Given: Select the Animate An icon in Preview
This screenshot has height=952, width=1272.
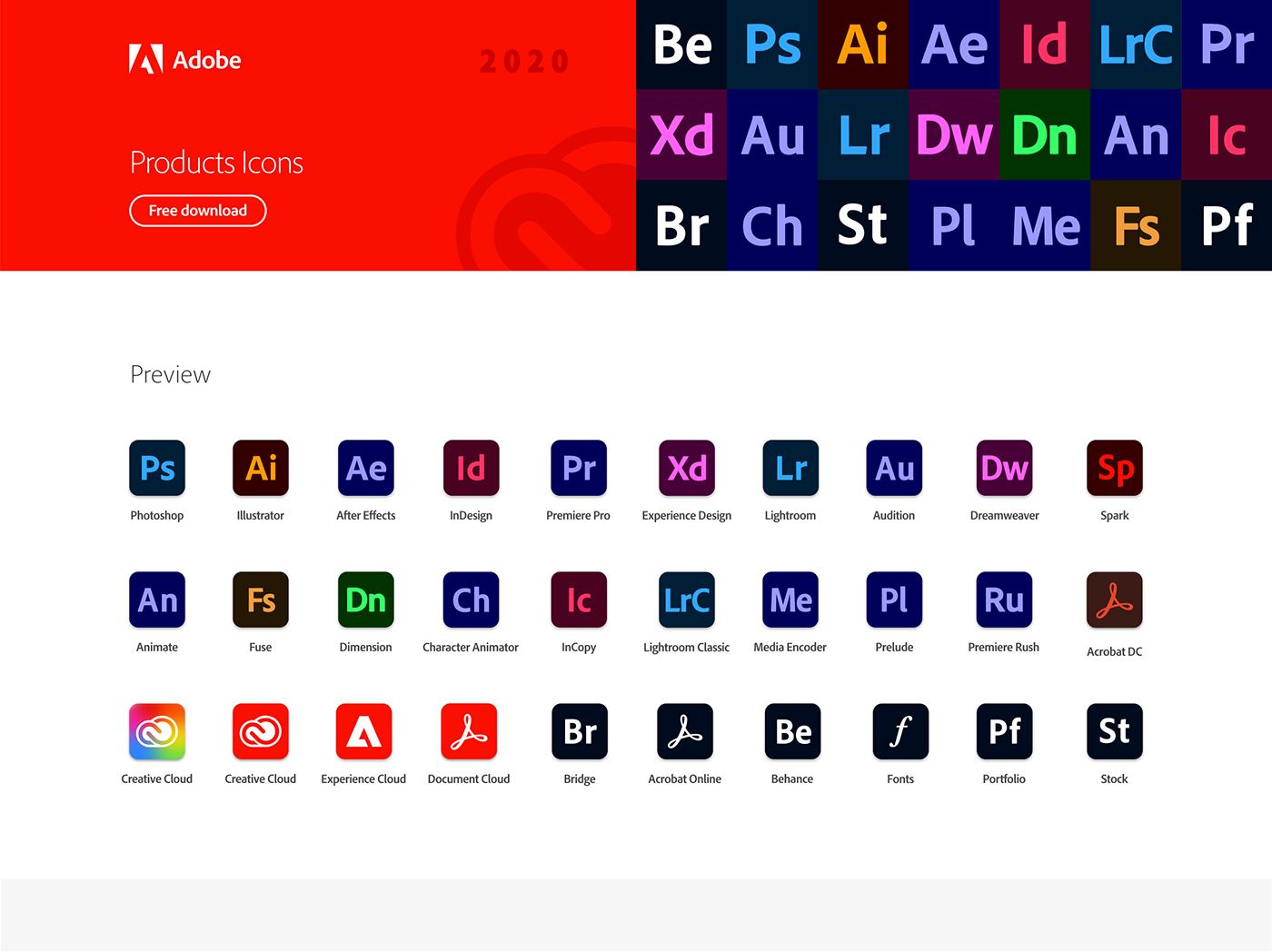Looking at the screenshot, I should 157,600.
